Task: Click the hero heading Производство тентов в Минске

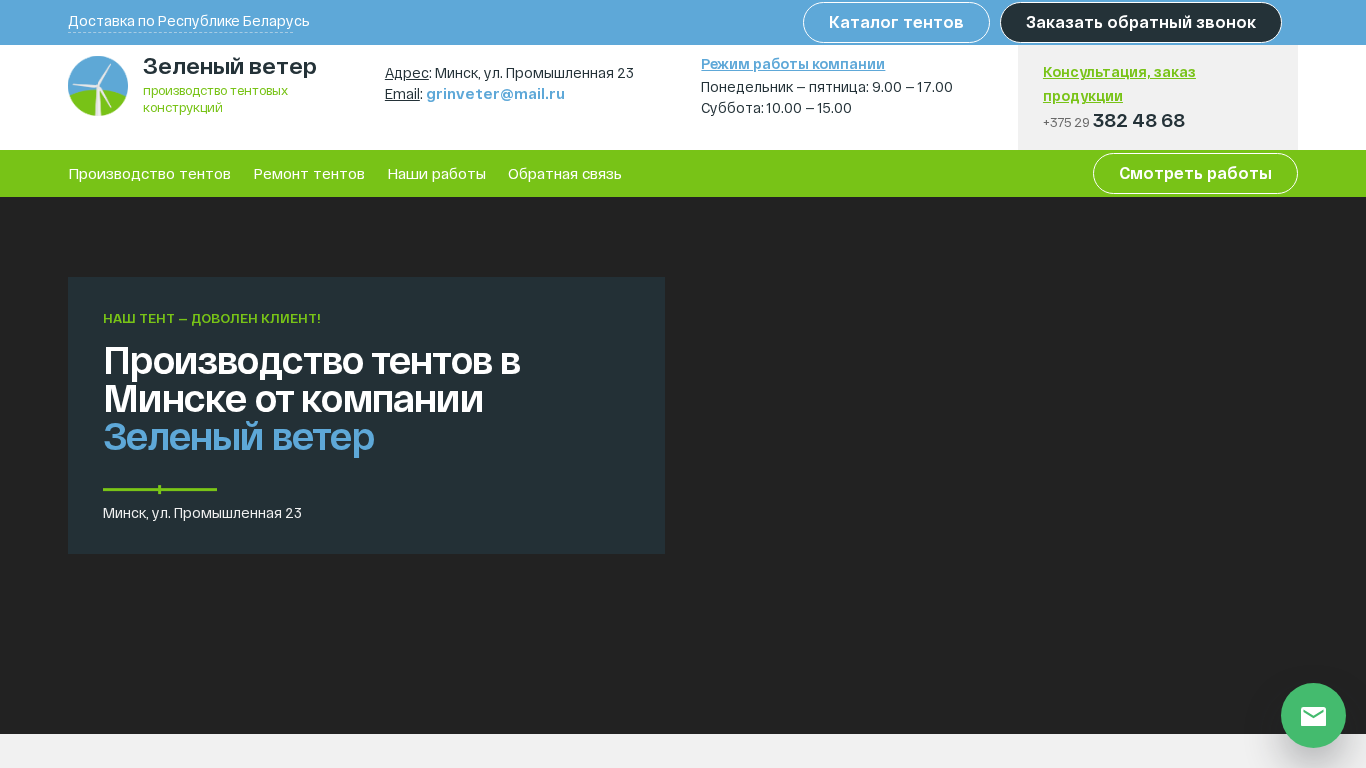Action: (x=311, y=379)
